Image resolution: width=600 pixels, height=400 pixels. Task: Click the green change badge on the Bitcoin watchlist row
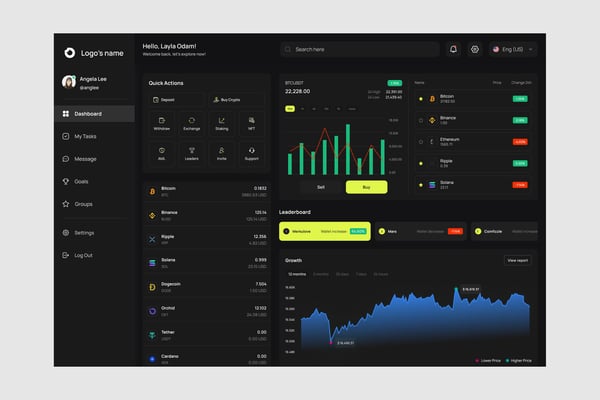click(x=520, y=99)
